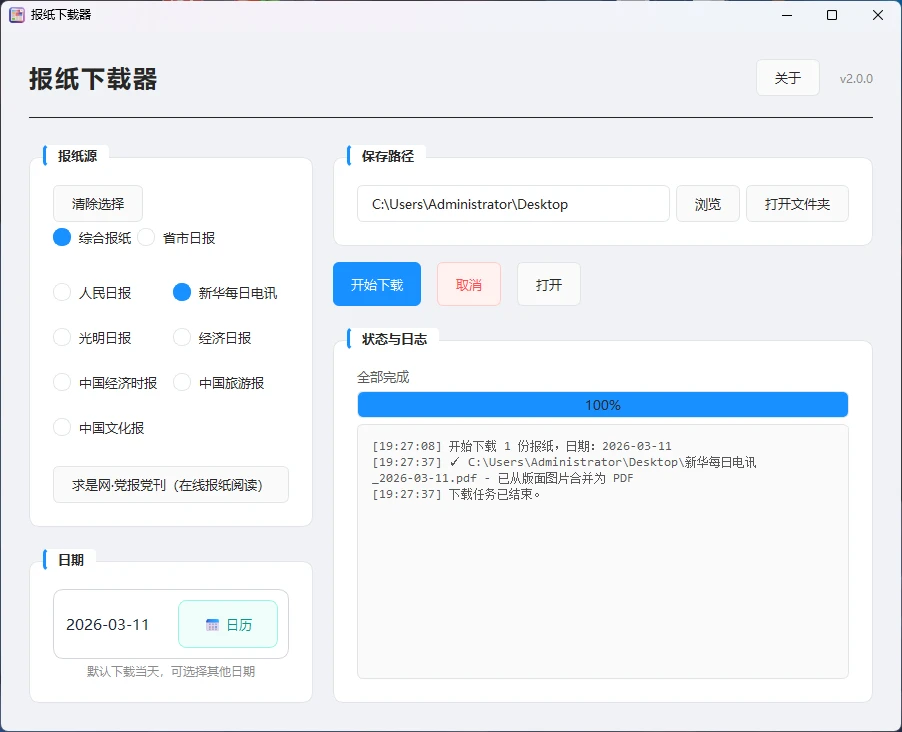Click 浏览 to choose a save path
Viewport: 902px width, 732px height.
point(708,204)
